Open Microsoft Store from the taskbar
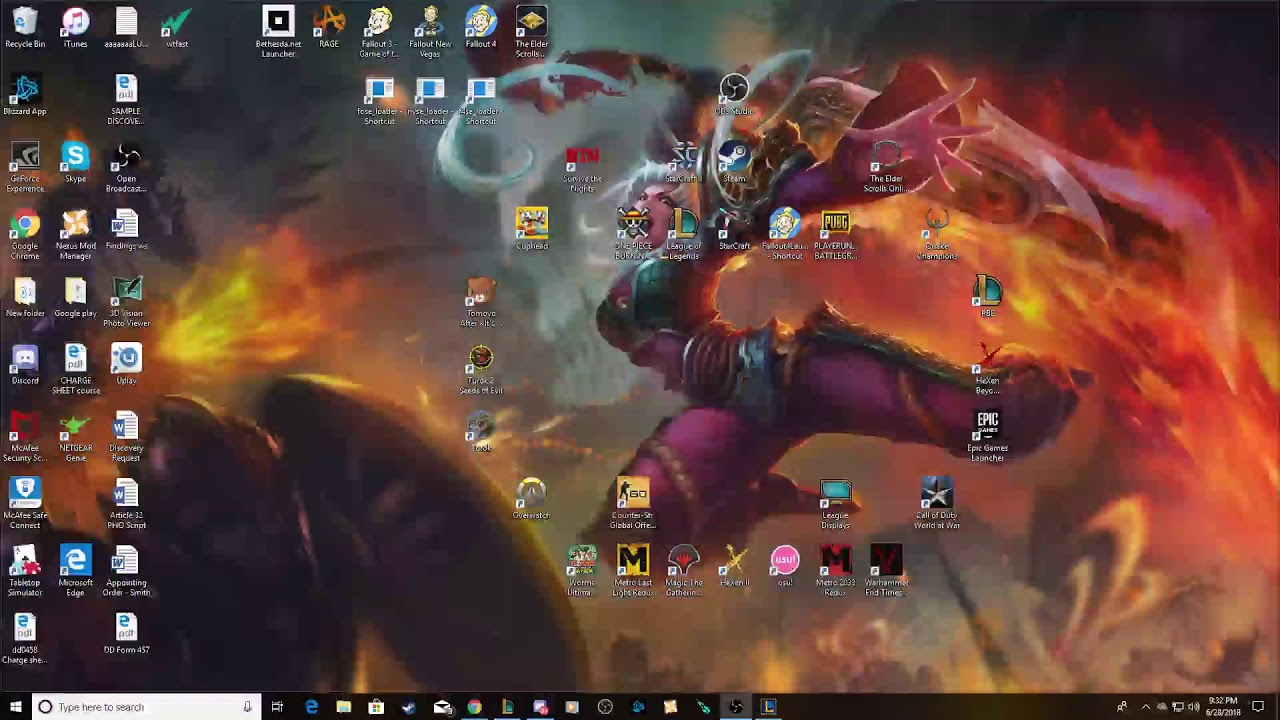This screenshot has width=1280, height=720. tap(376, 707)
